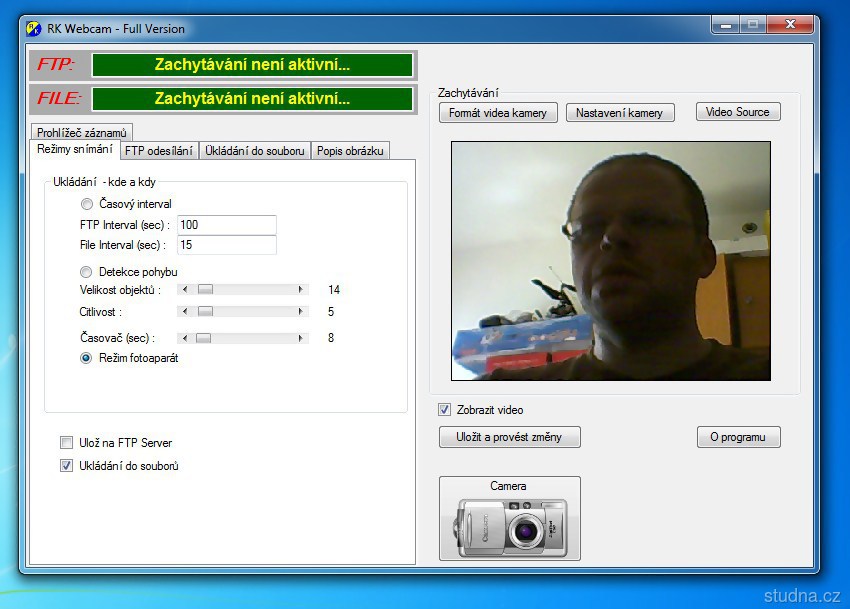Enable Ulož na FTP Server checkbox
Viewport: 850px width, 609px height.
(x=66, y=443)
